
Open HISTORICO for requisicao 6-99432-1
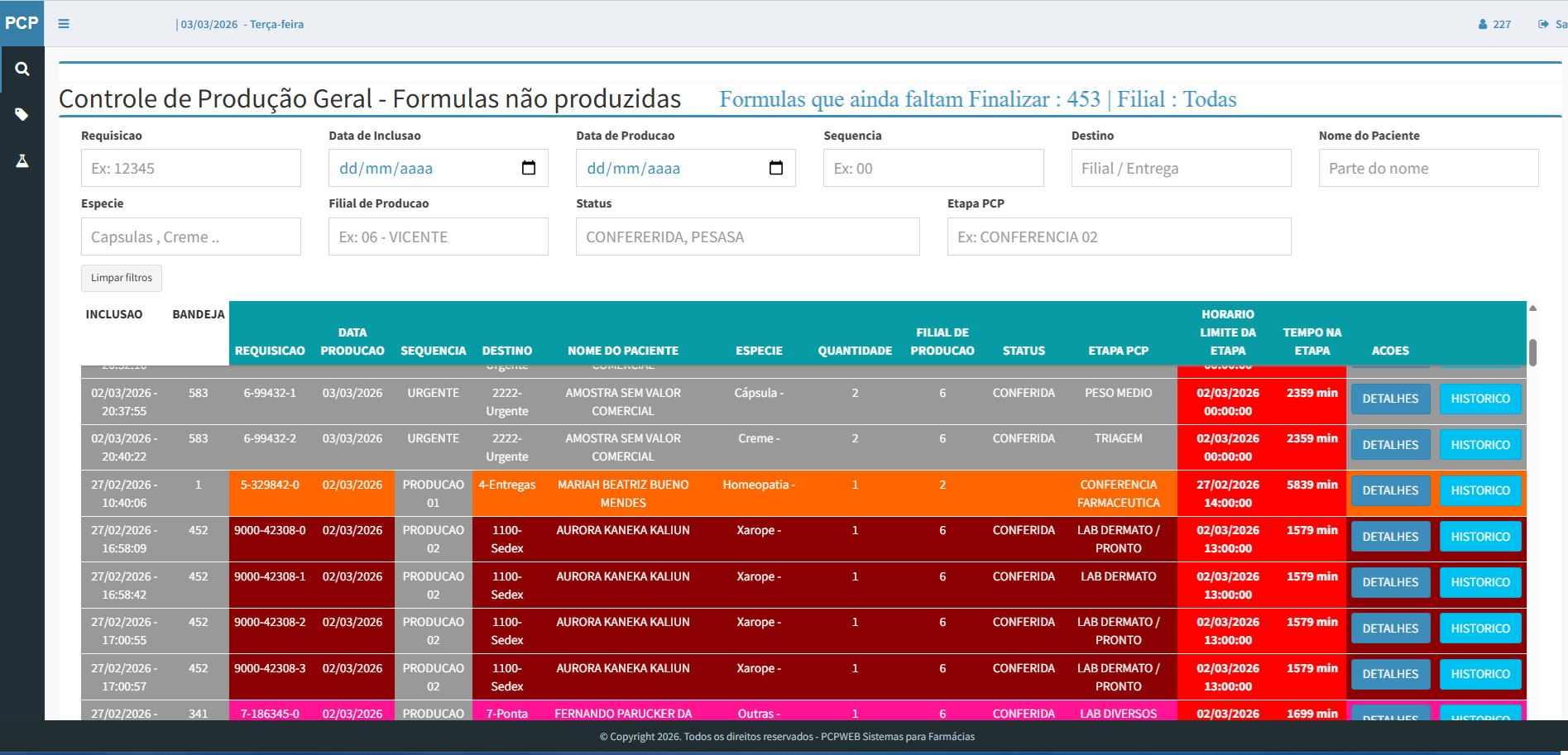pyautogui.click(x=1480, y=399)
